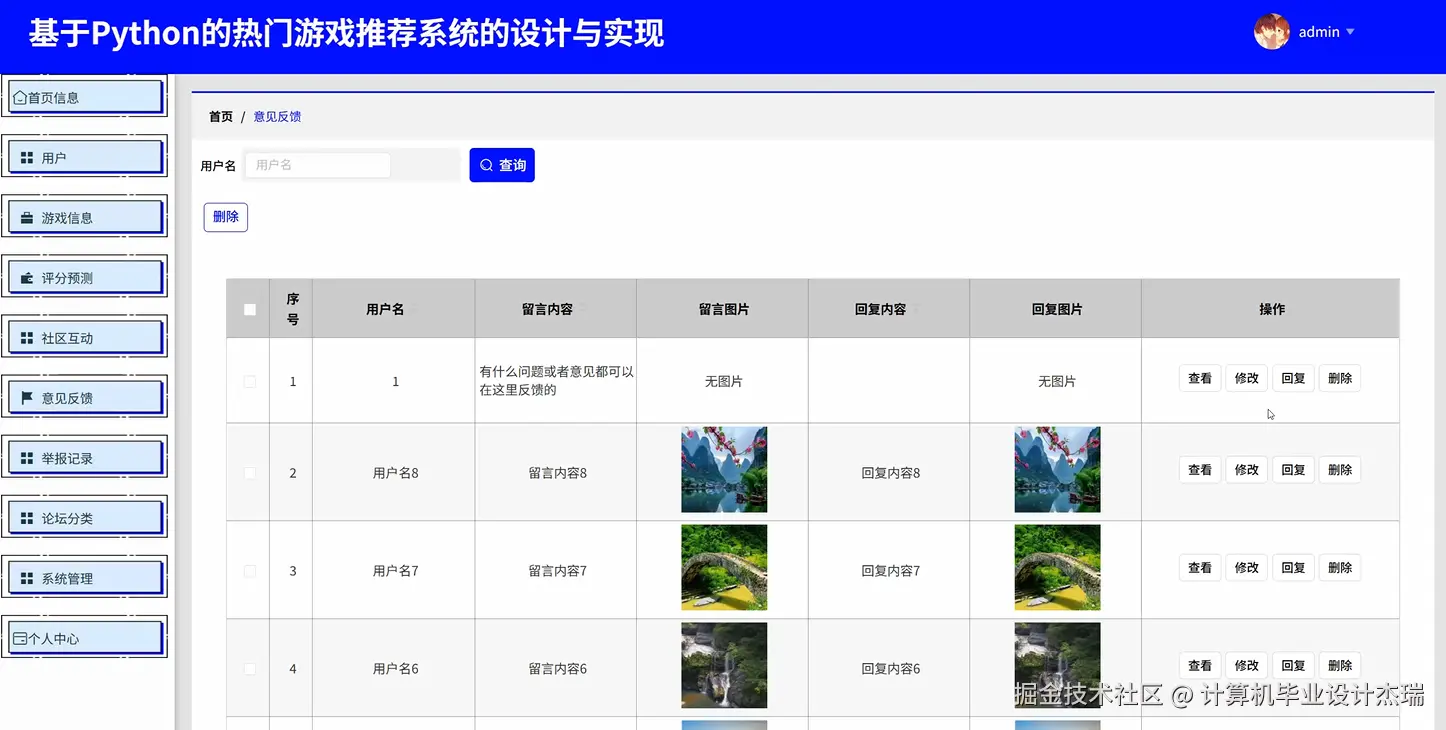Check the checkbox for row 用户名8
The height and width of the screenshot is (730, 1446).
(x=250, y=473)
